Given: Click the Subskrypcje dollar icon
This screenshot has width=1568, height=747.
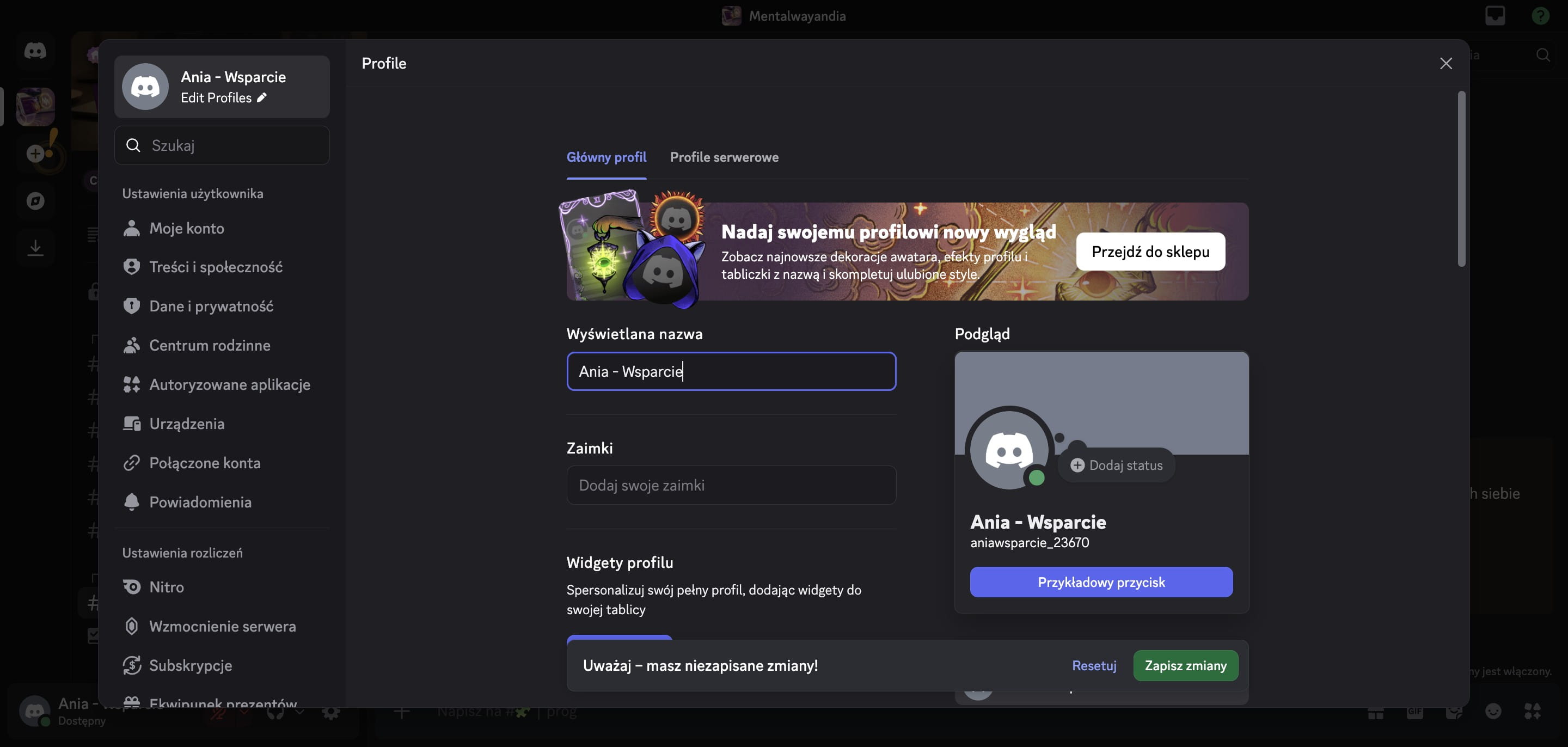Looking at the screenshot, I should pos(131,665).
